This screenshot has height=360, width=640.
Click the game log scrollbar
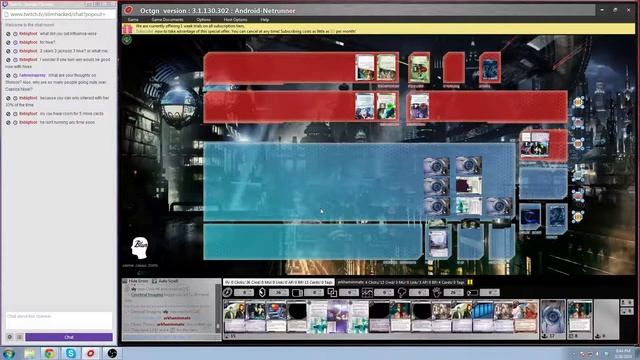[218, 309]
